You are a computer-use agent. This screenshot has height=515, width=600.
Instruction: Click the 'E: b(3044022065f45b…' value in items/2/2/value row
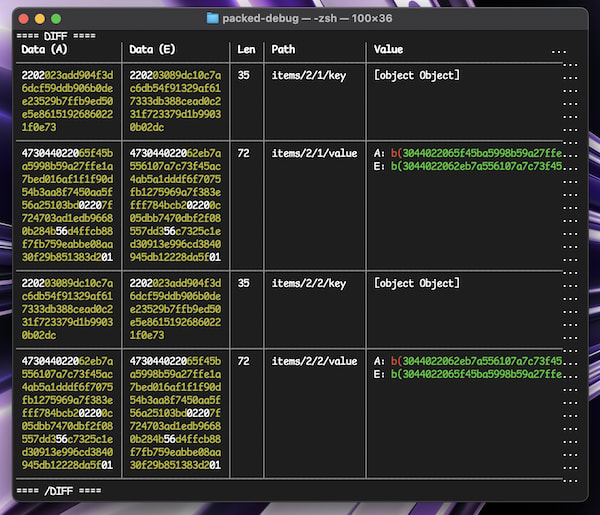click(x=476, y=374)
